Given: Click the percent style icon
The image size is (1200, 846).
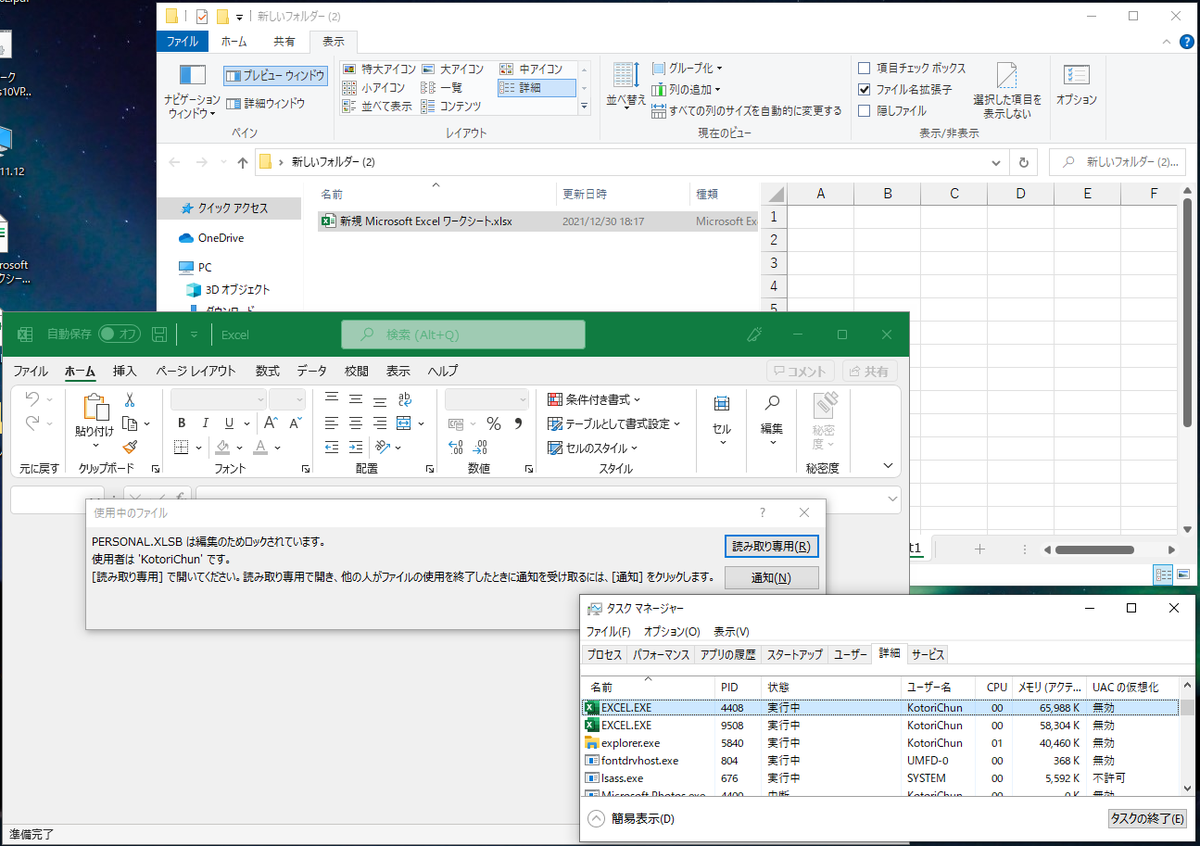Looking at the screenshot, I should pos(493,423).
